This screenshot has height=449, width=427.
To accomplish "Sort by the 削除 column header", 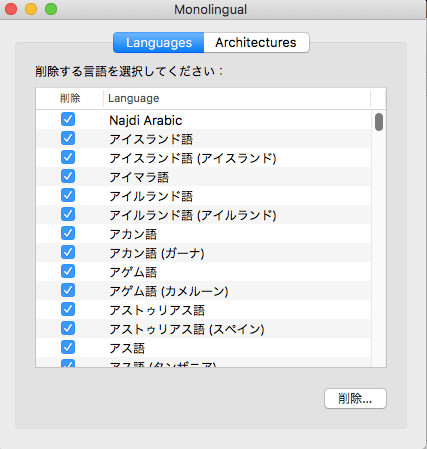I will [x=70, y=98].
